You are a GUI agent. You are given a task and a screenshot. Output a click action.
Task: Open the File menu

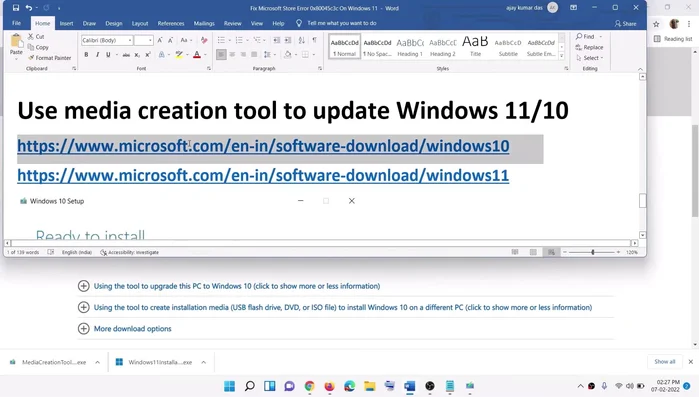tap(16, 23)
